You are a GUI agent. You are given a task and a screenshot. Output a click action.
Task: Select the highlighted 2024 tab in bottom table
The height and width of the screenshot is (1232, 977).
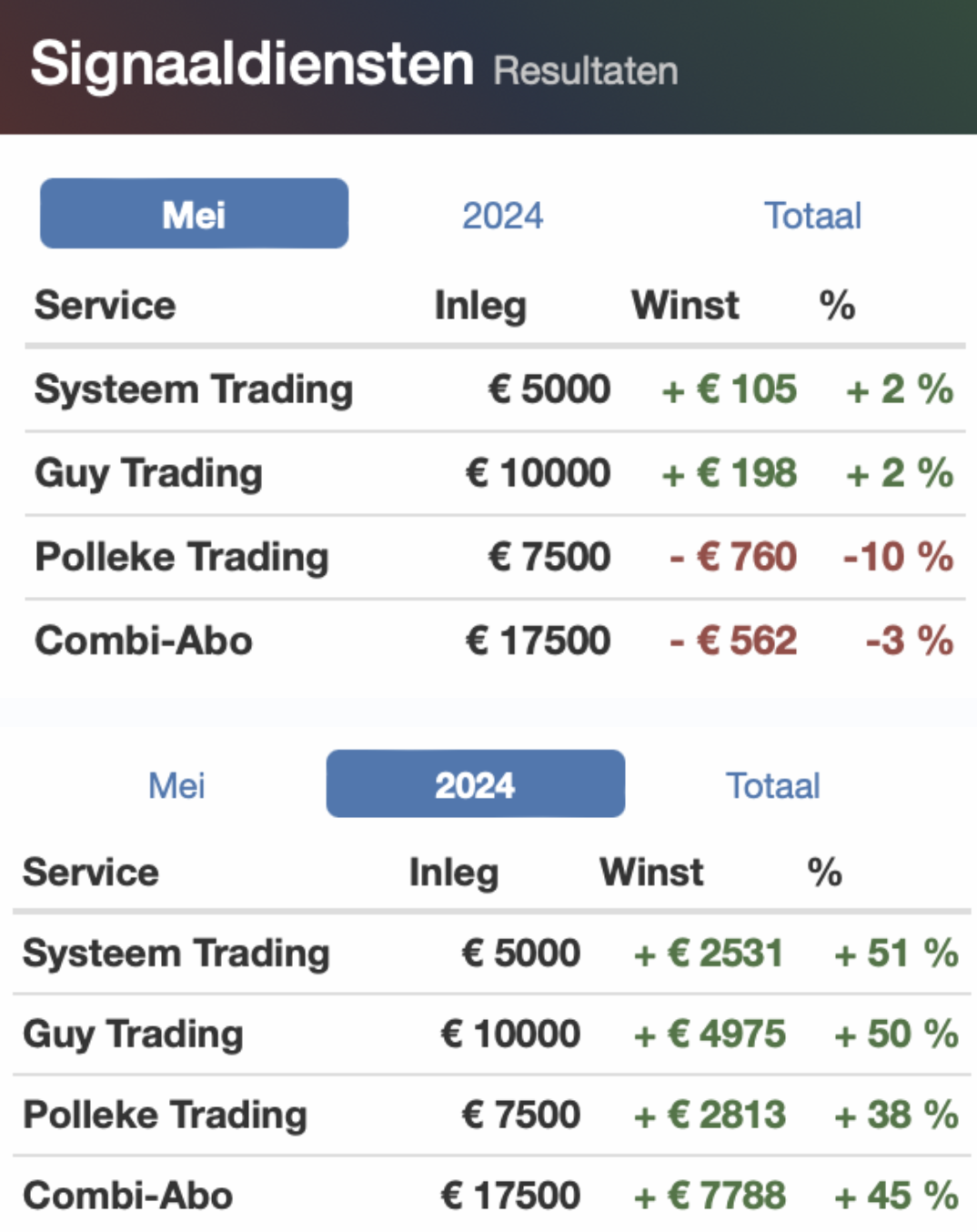476,783
